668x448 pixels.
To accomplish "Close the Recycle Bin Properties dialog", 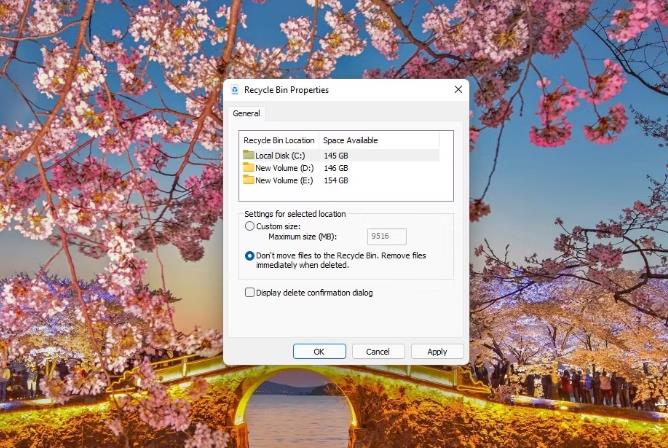I will tap(458, 89).
